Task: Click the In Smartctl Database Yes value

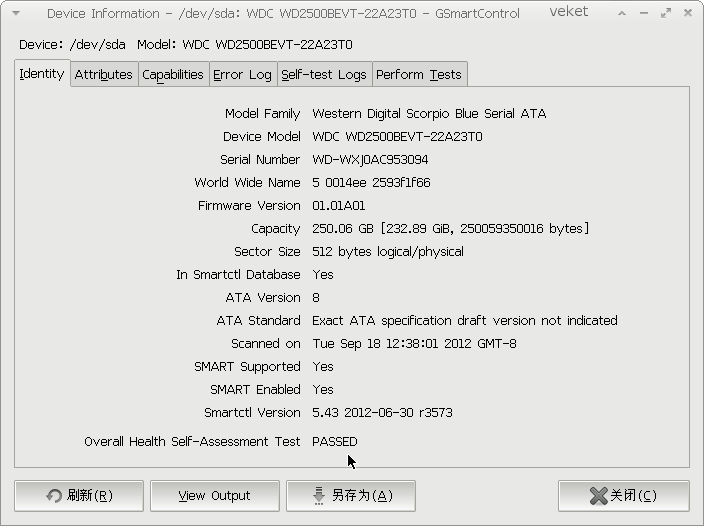Action: point(322,275)
